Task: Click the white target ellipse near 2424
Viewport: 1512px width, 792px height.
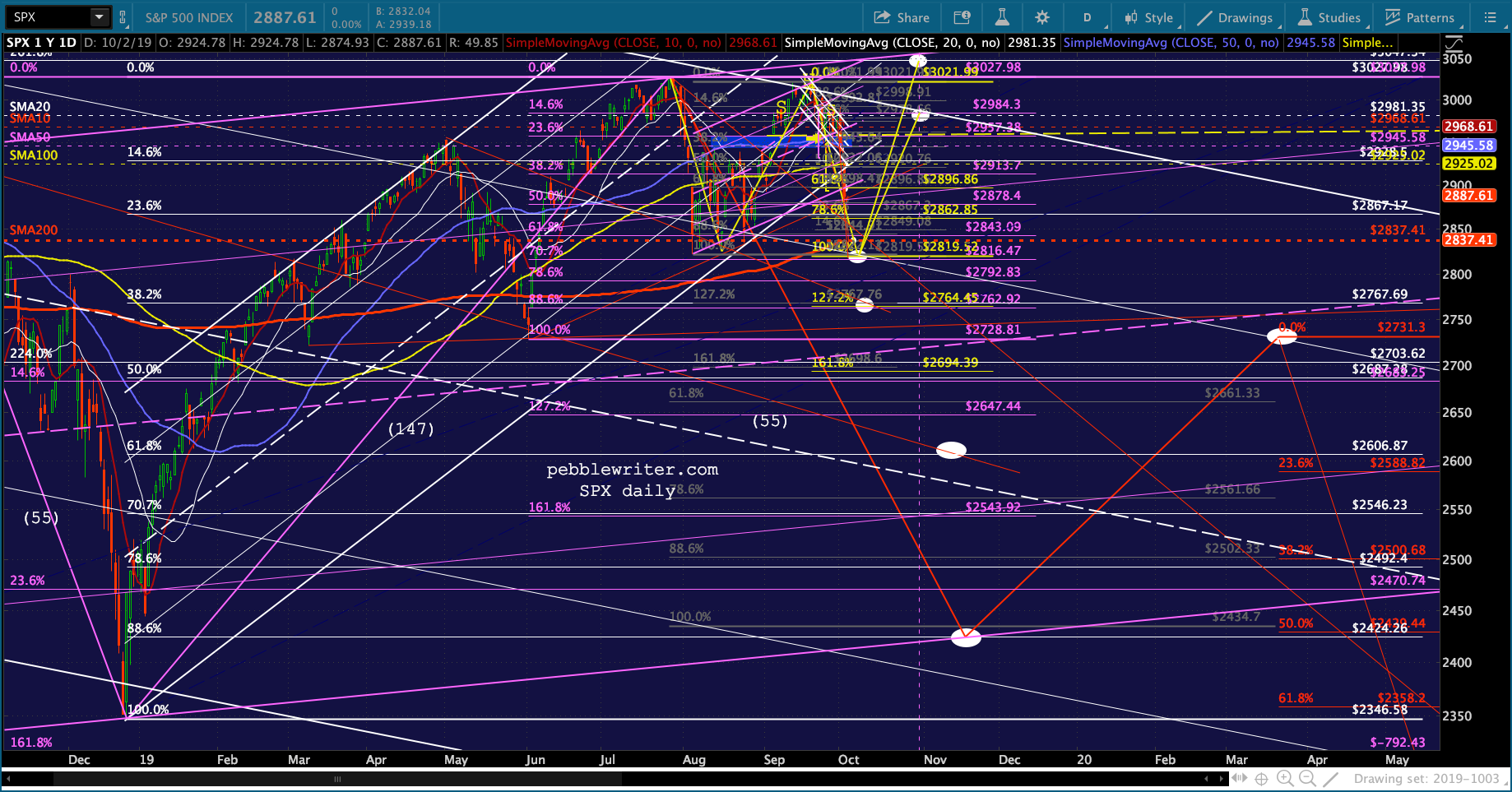Action: click(966, 637)
